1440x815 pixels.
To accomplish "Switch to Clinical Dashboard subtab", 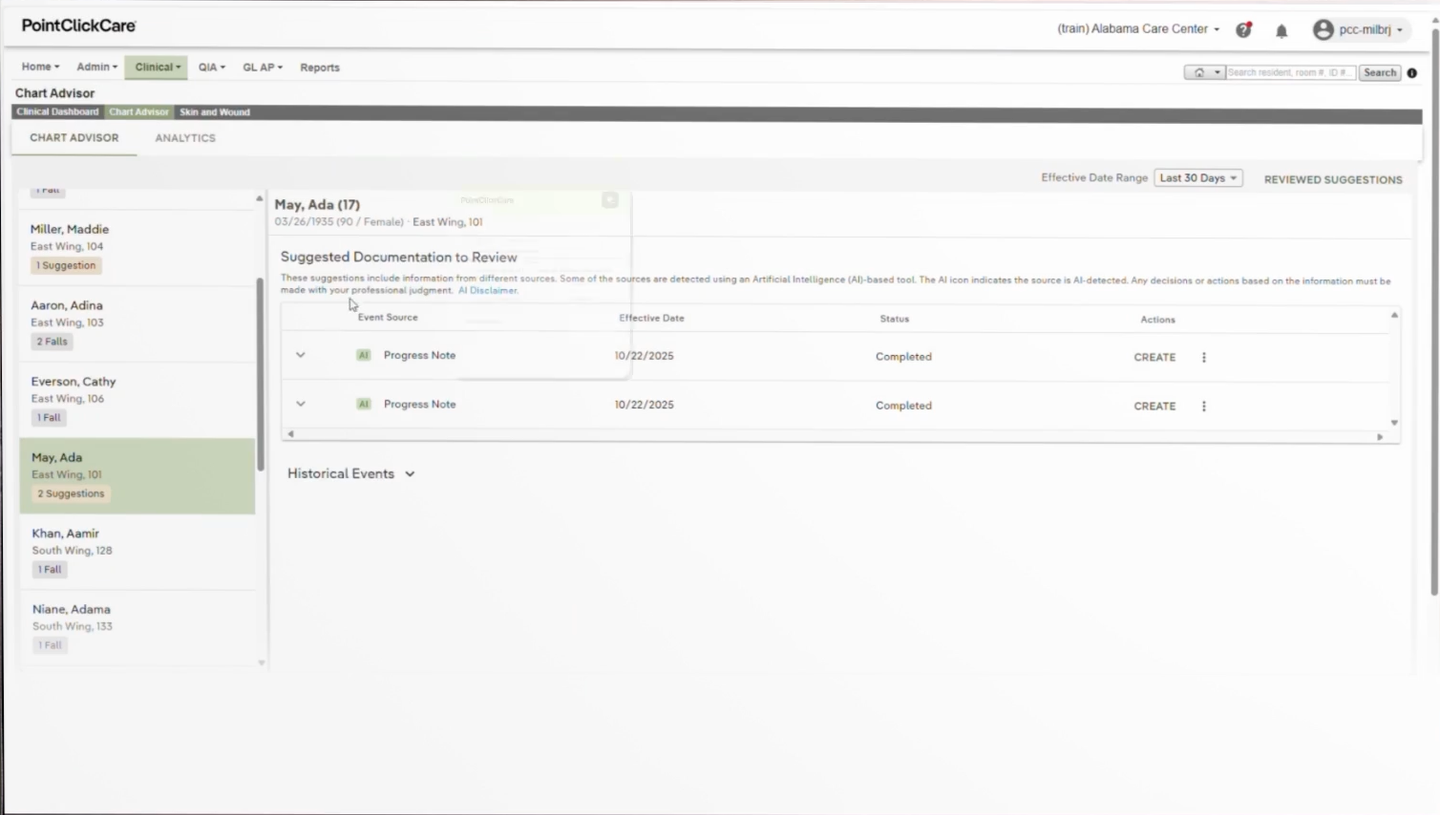I will click(58, 112).
